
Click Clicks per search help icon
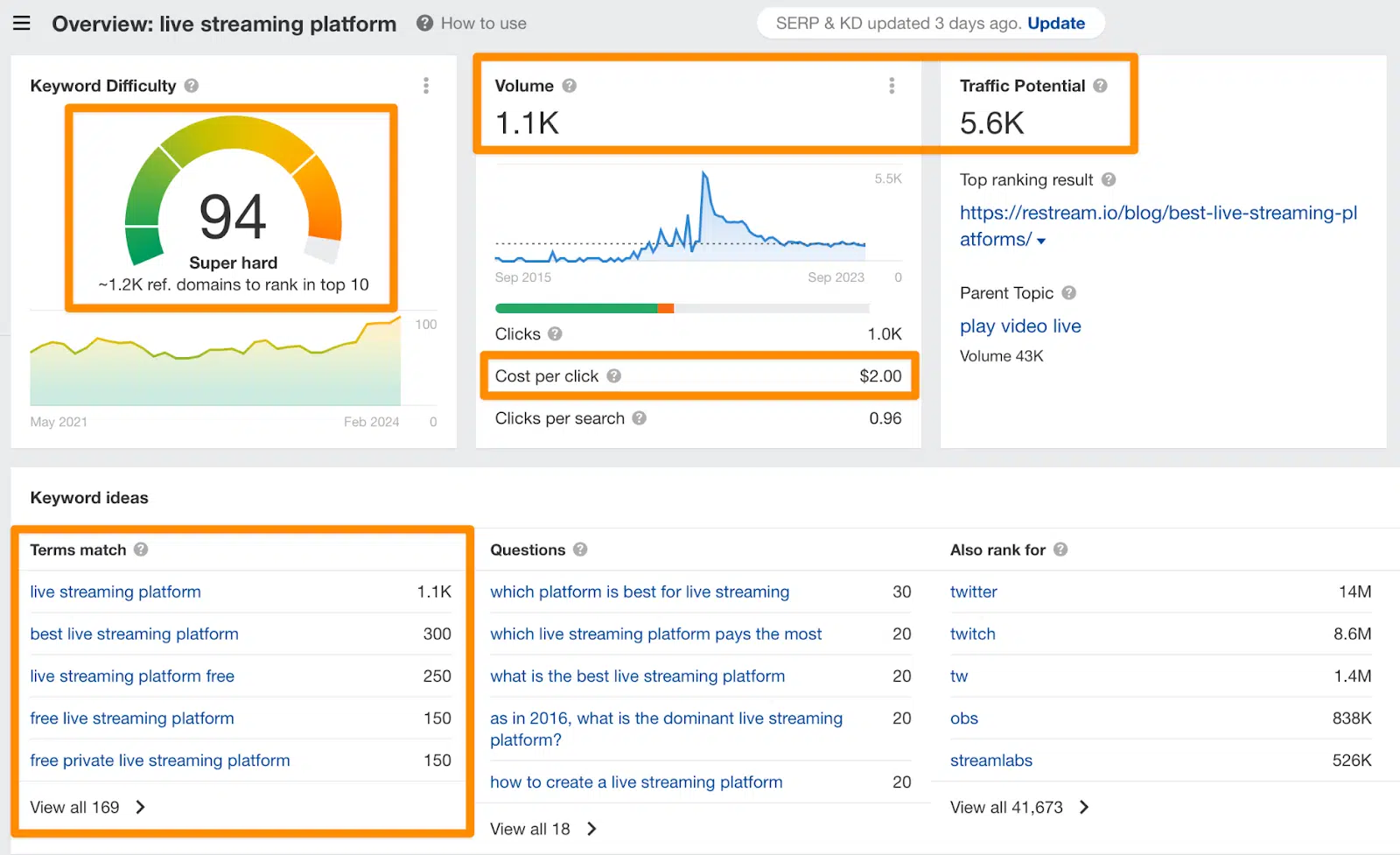point(640,418)
